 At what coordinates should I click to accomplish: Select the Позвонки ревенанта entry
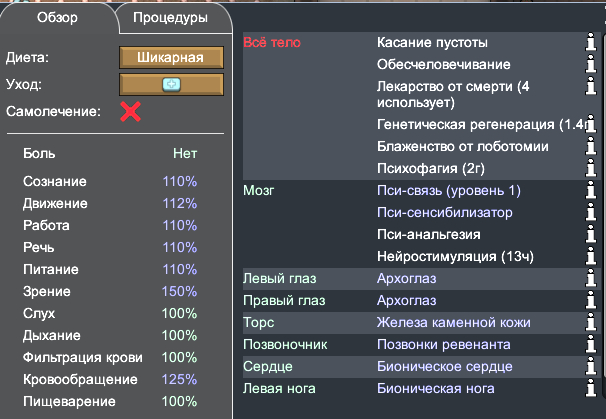(444, 344)
